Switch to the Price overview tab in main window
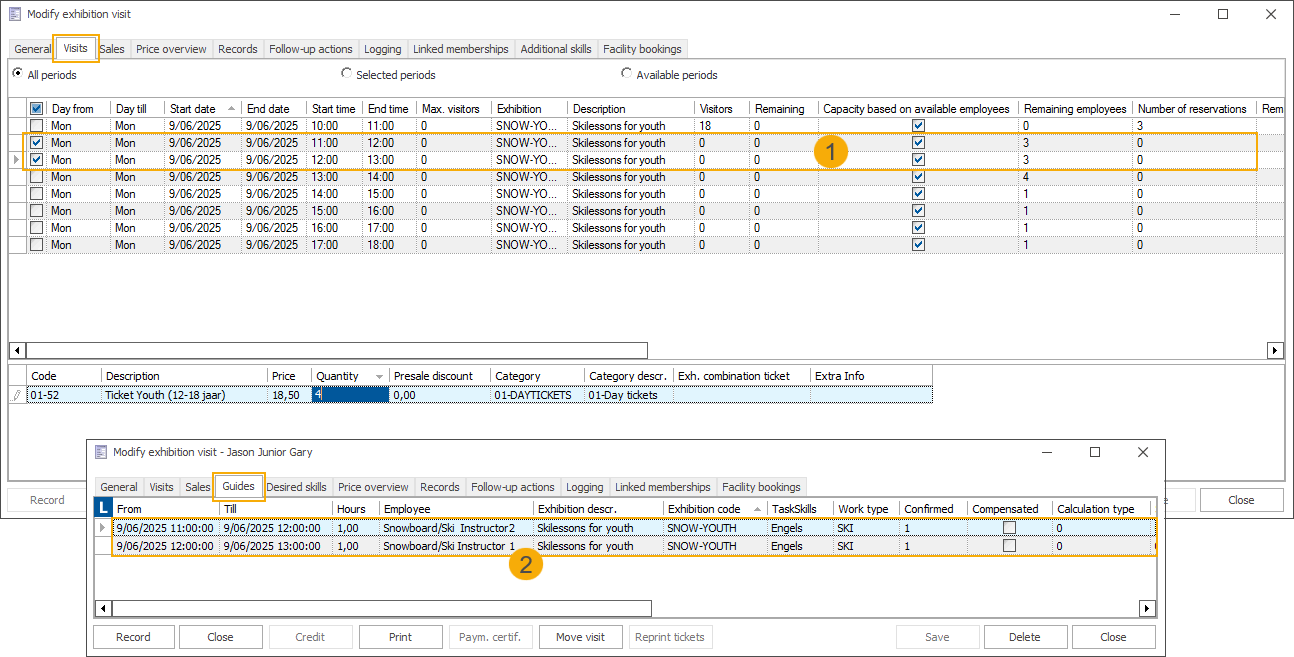The image size is (1294, 657). coord(171,49)
